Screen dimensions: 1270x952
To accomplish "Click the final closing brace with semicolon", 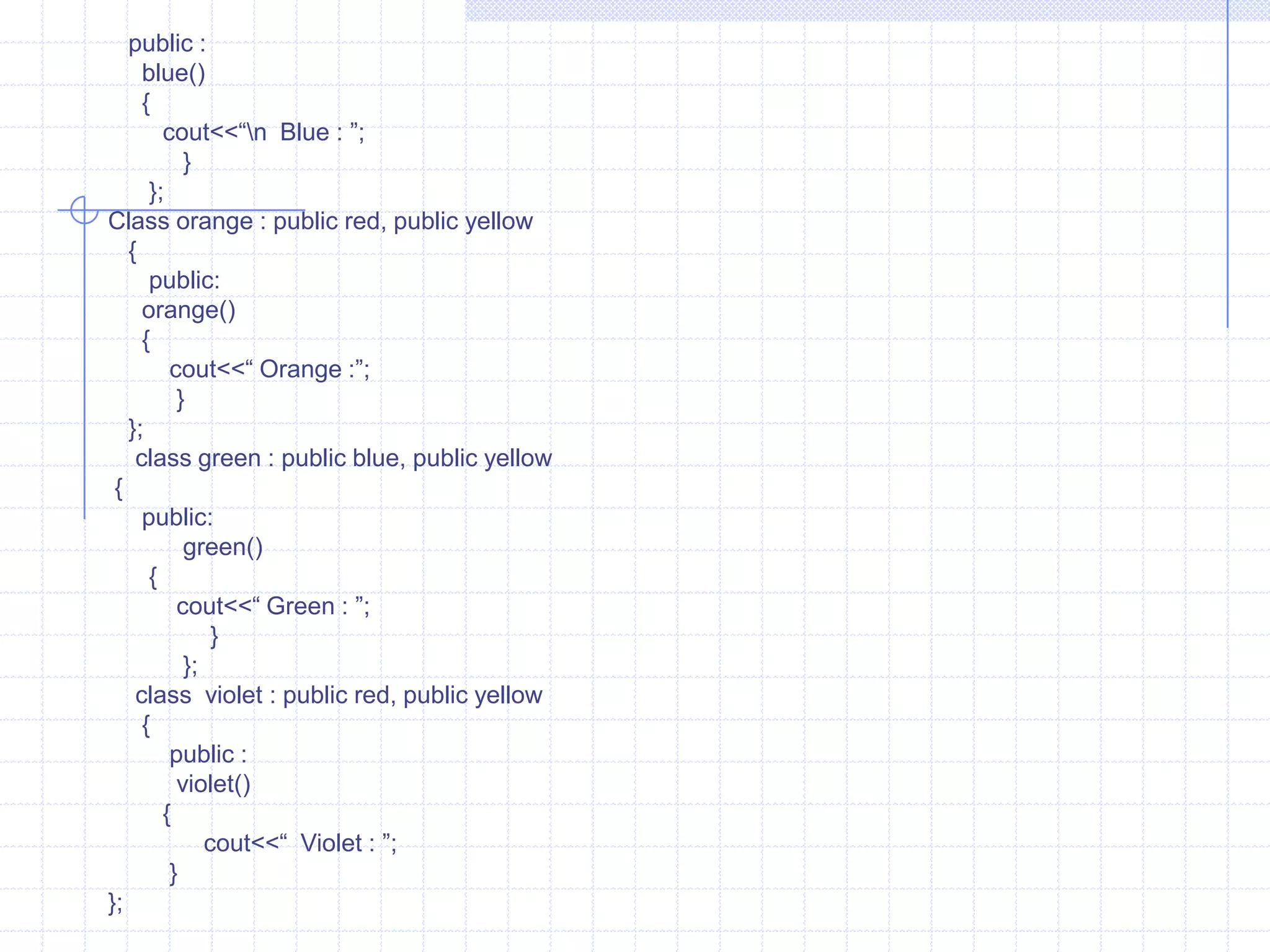I will (x=115, y=903).
